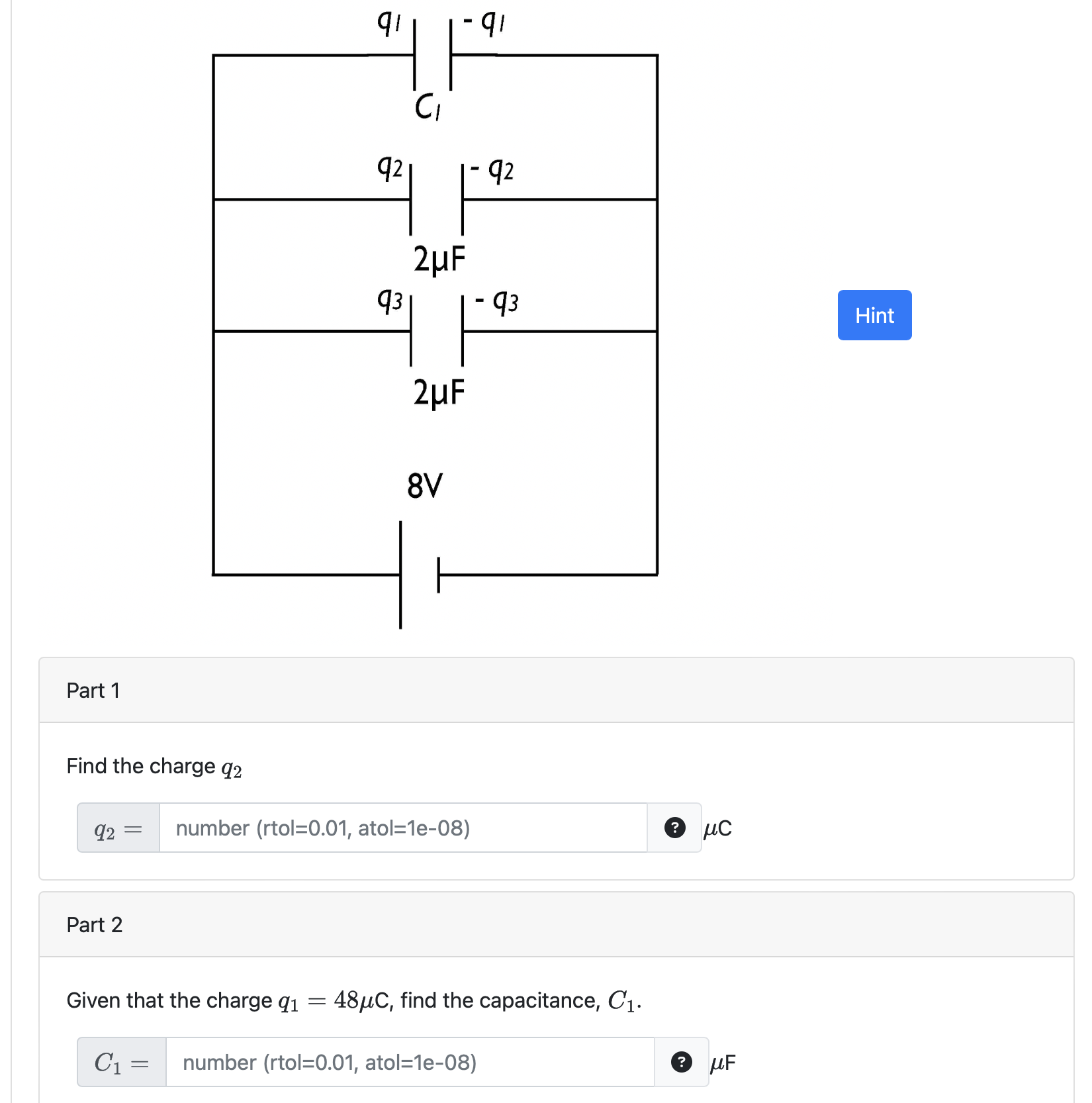The height and width of the screenshot is (1103, 1092).
Task: Select the placeholder text in the q2 field
Action: [322, 828]
